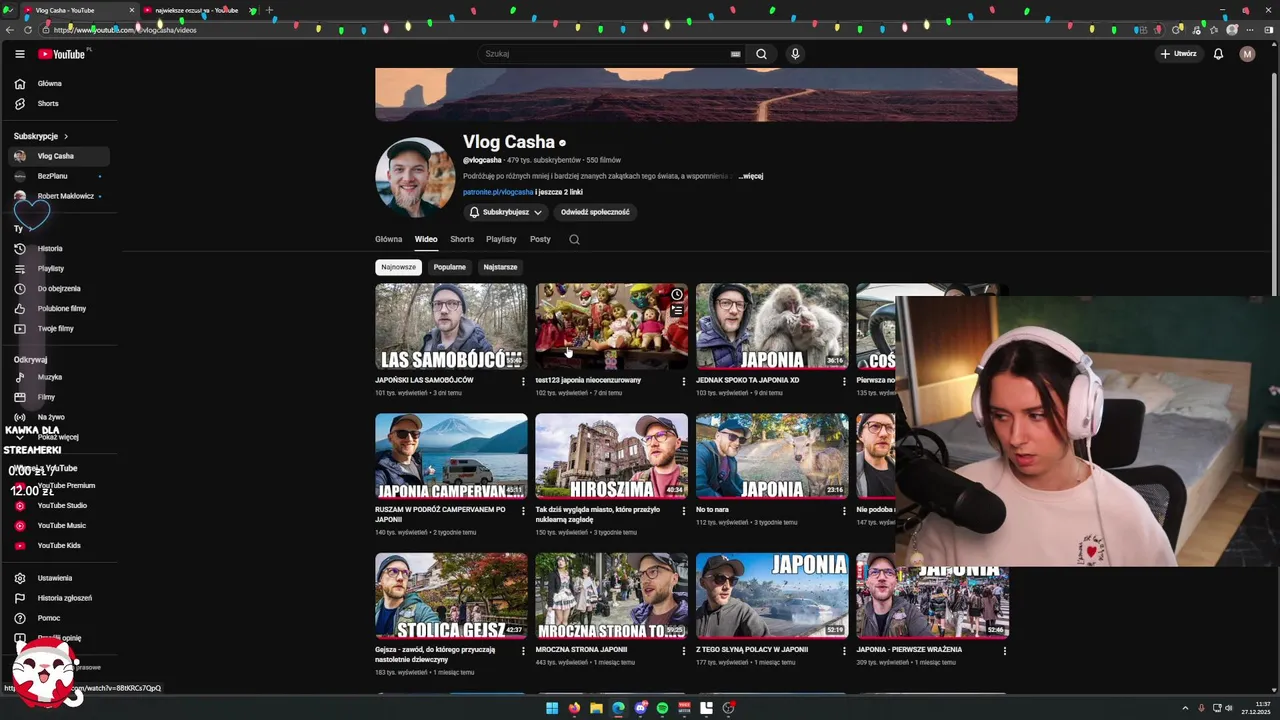Switch to the Główna channel tab
1280x720 pixels.
coord(389,240)
